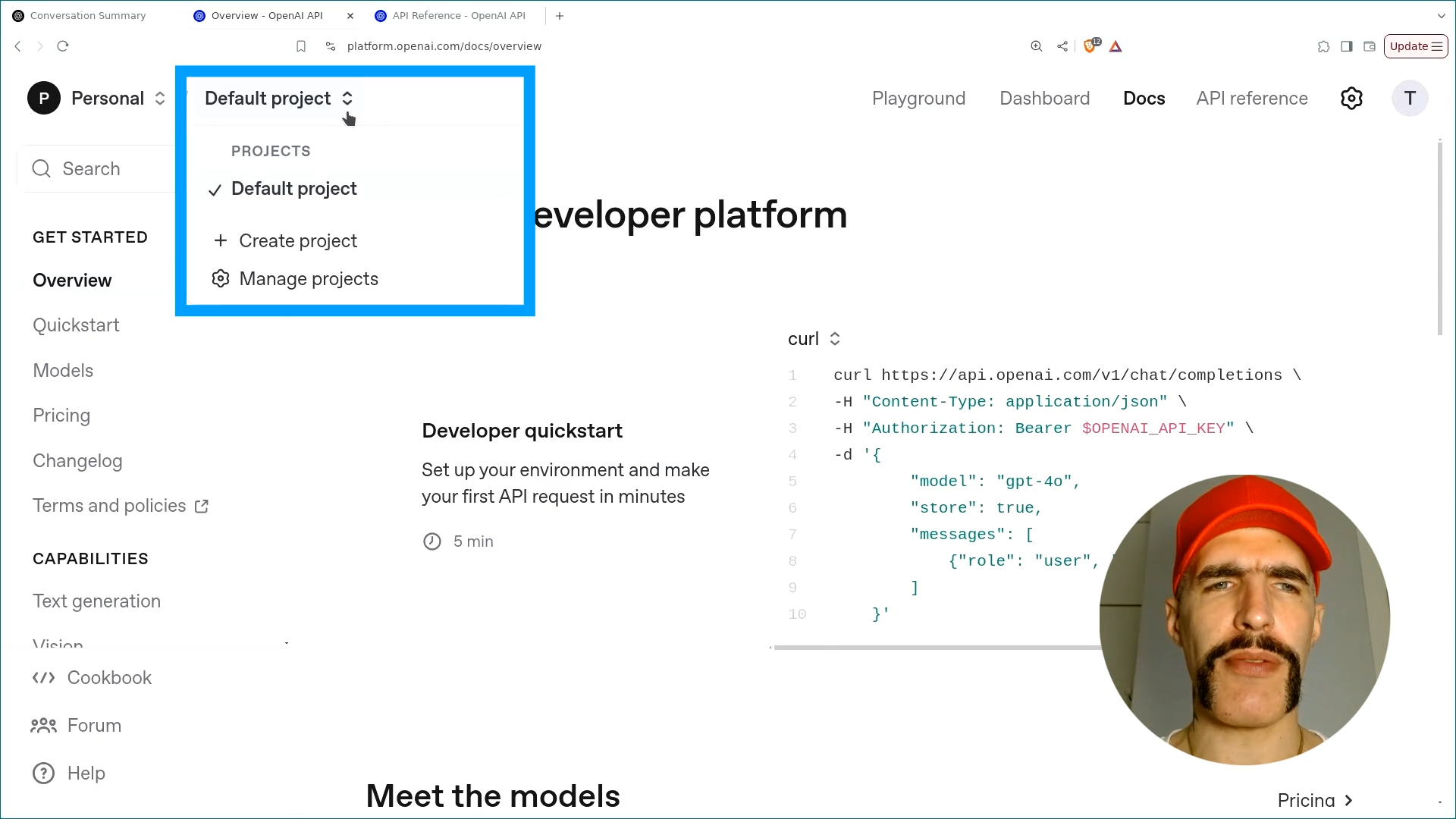1456x819 pixels.
Task: Reload the current page
Action: [x=63, y=46]
